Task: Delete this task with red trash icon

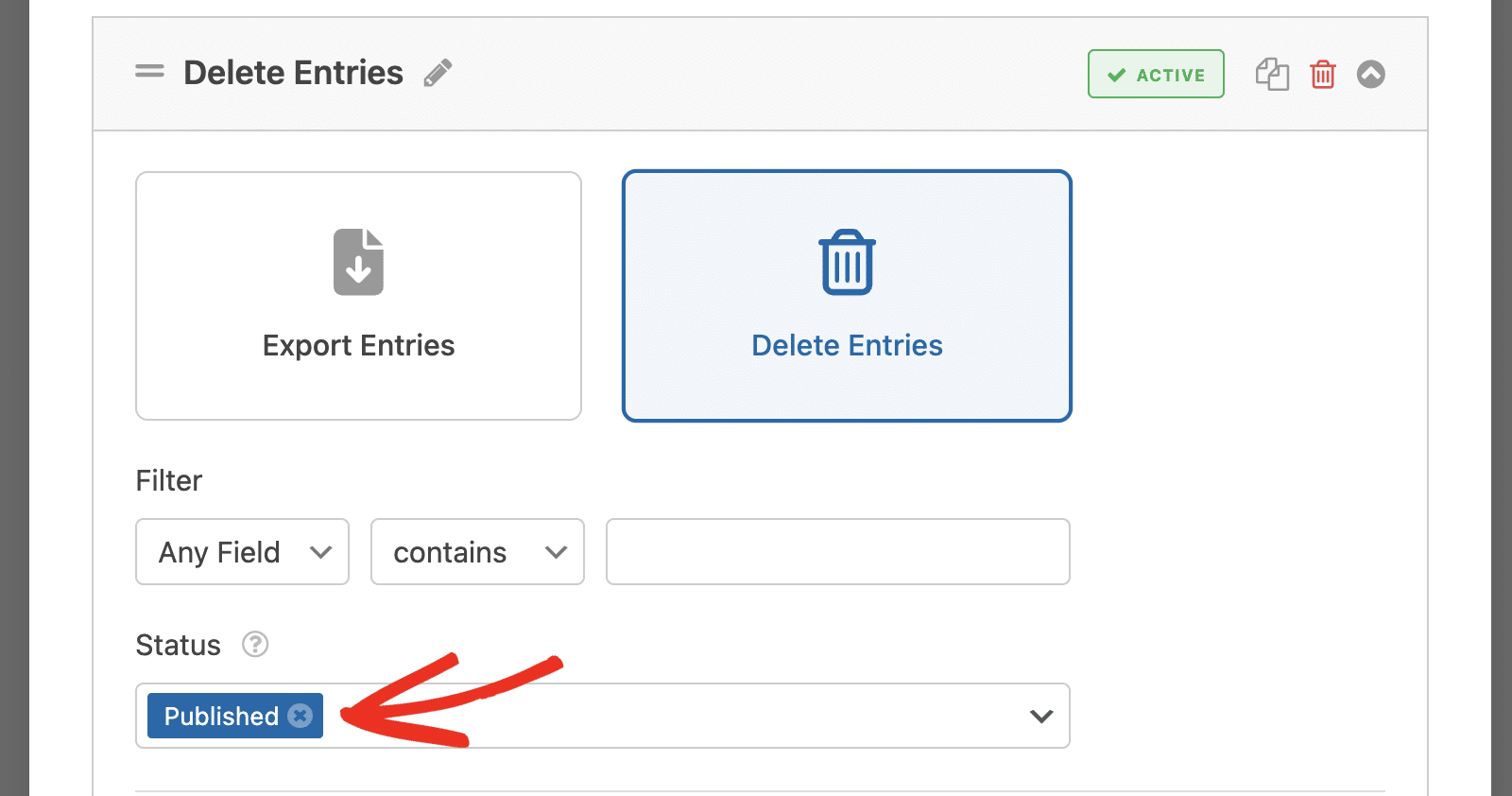Action: coord(1323,74)
